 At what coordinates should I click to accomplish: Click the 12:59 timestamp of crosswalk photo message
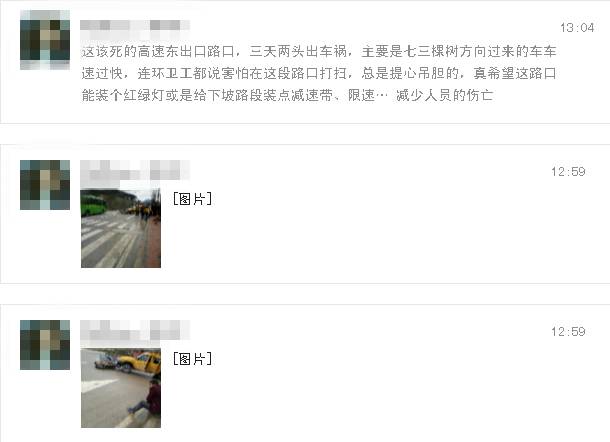[568, 172]
